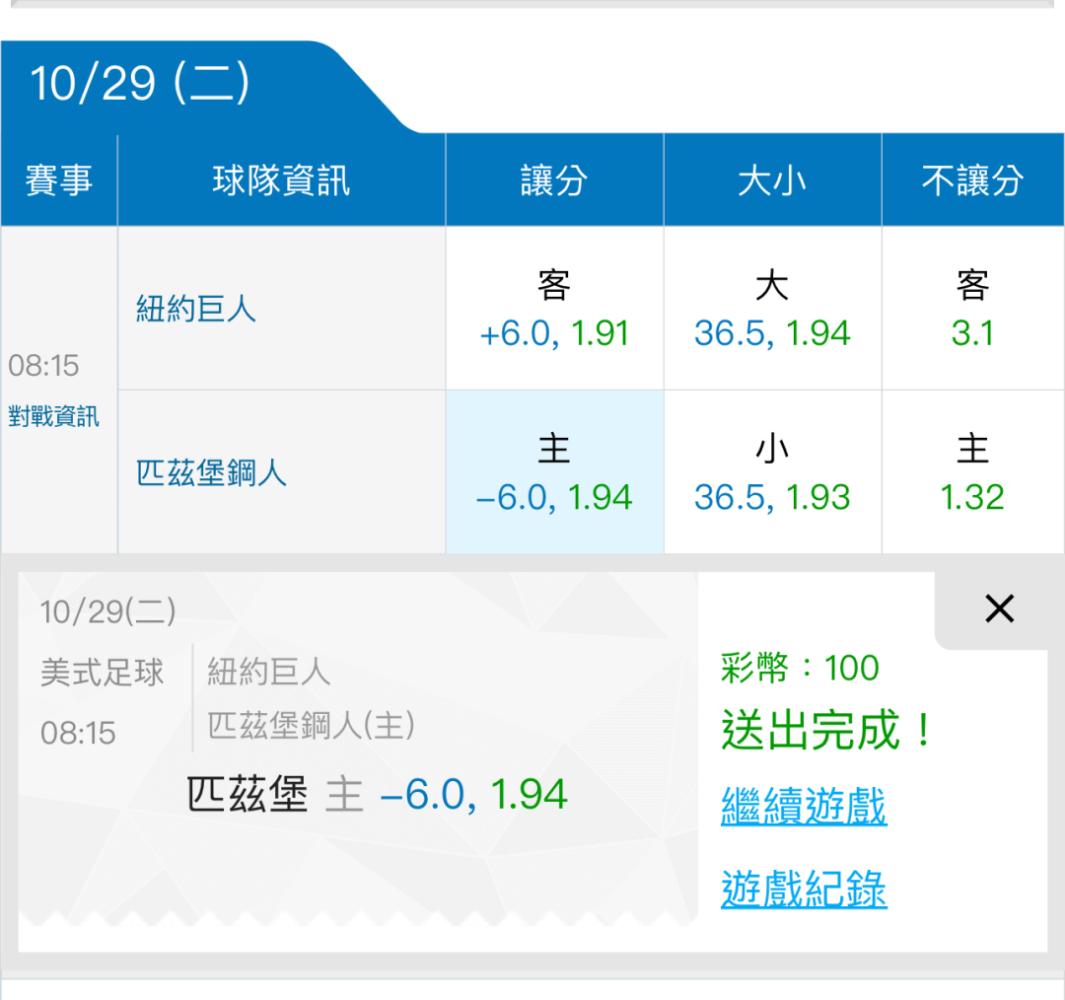Click 紐約巨人 in bet slip
The image size is (1065, 1000).
tap(269, 672)
